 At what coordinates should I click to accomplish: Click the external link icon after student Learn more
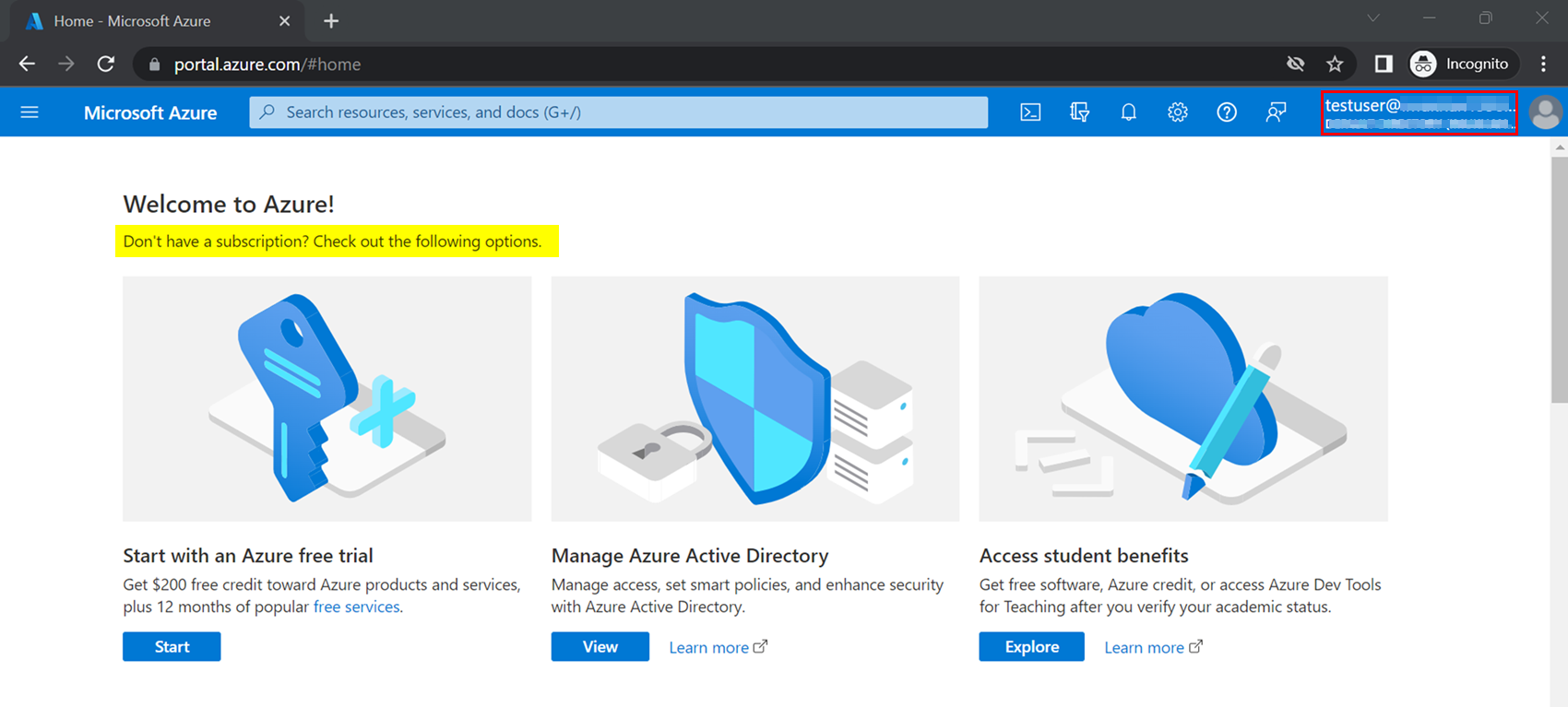[1195, 646]
